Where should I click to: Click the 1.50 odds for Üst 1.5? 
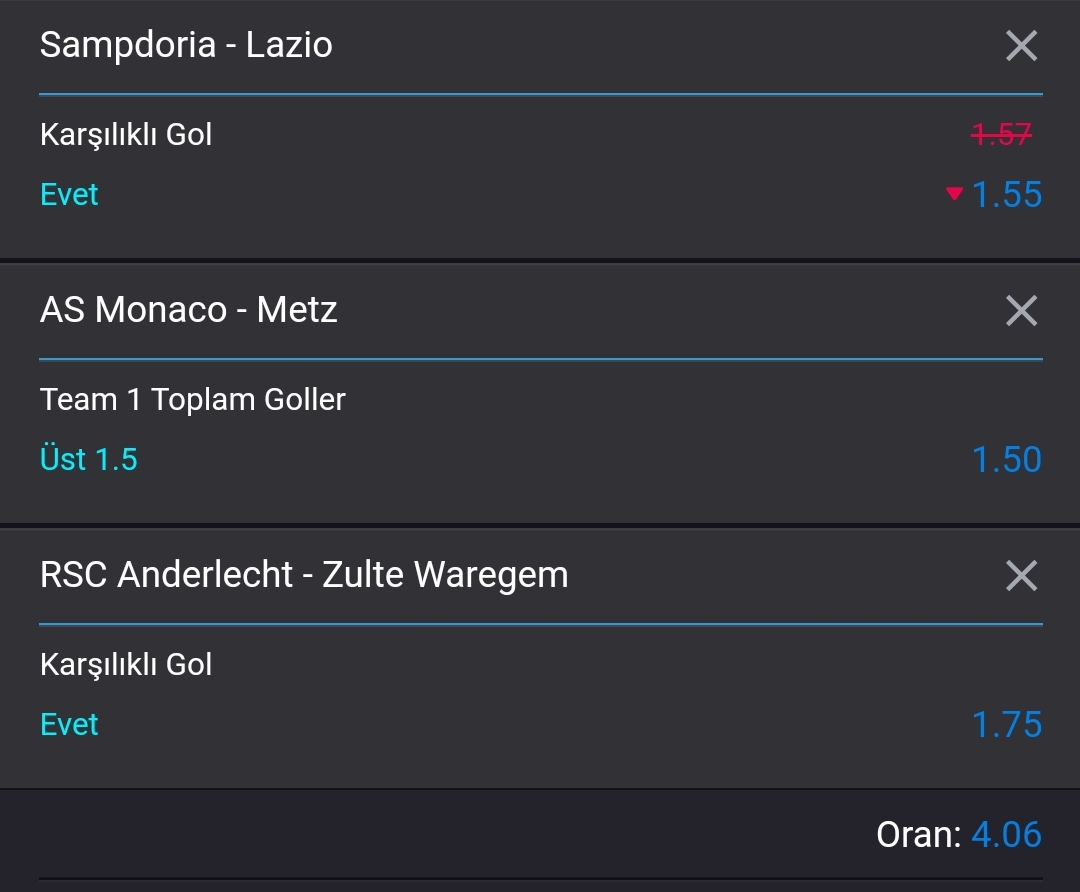(1006, 459)
